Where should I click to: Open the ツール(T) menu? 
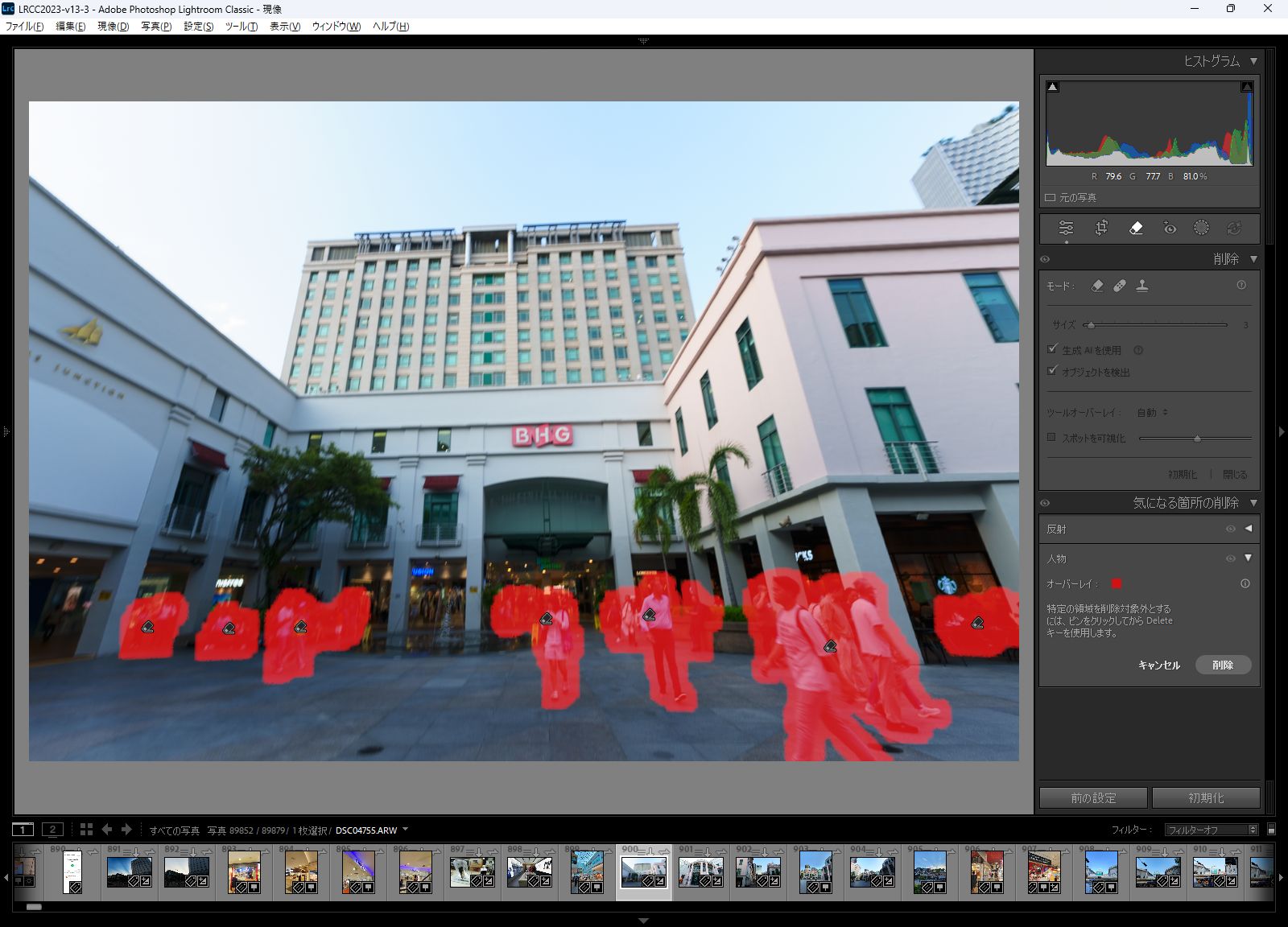[242, 27]
